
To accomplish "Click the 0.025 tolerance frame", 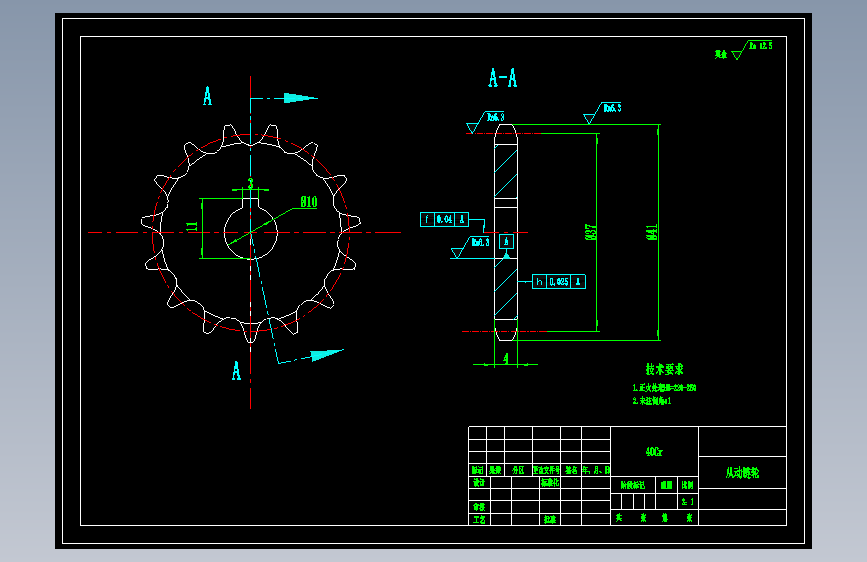I will coord(558,282).
